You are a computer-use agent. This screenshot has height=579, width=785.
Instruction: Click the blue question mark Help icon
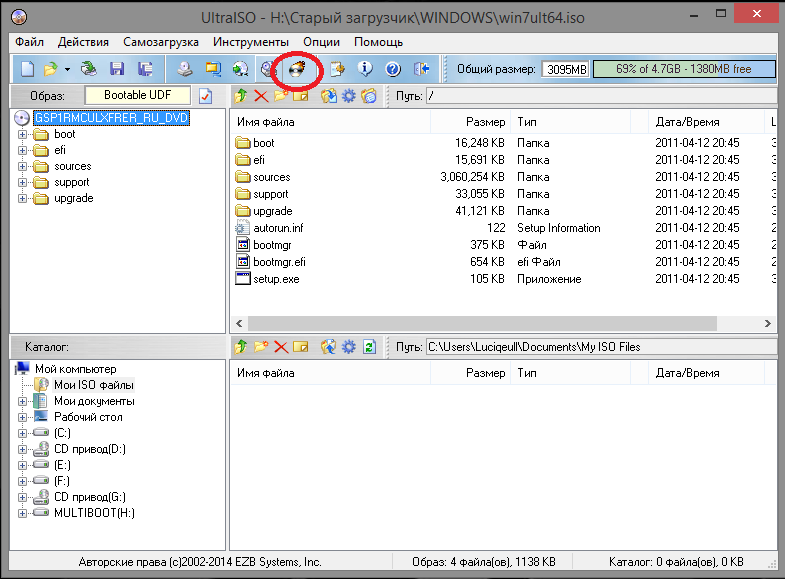[393, 69]
